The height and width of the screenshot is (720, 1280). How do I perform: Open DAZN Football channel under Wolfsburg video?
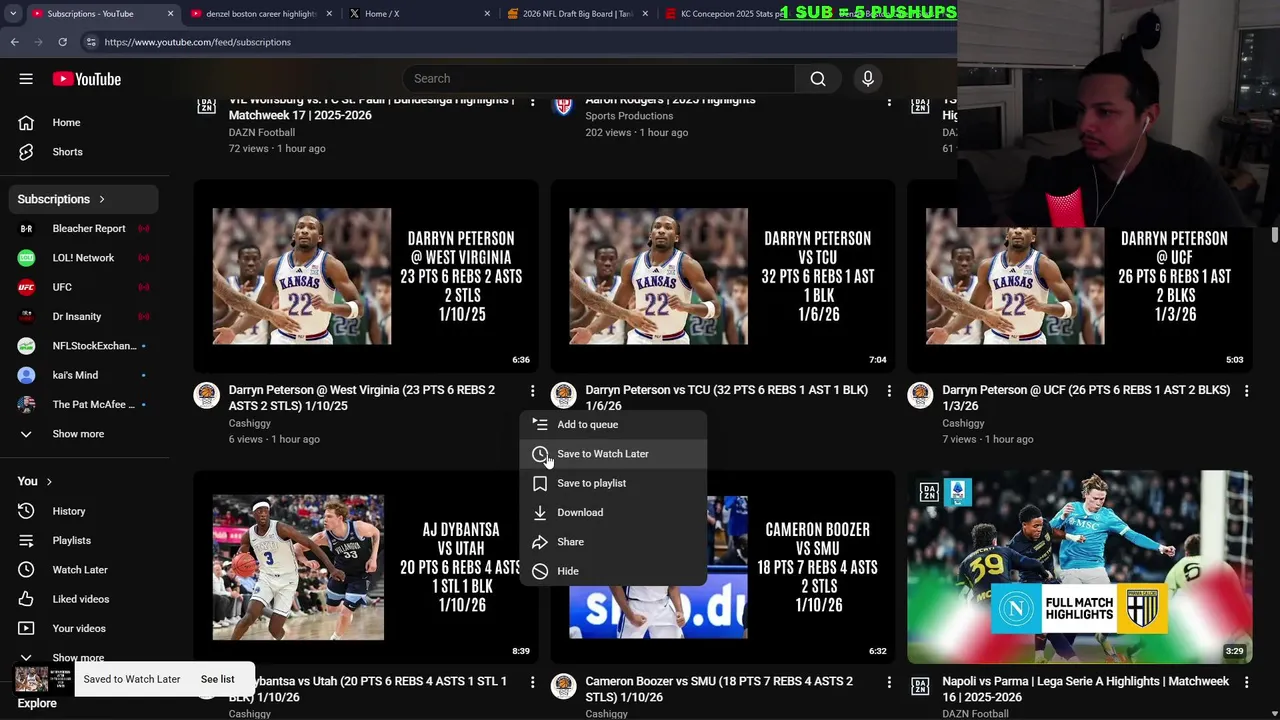262,132
